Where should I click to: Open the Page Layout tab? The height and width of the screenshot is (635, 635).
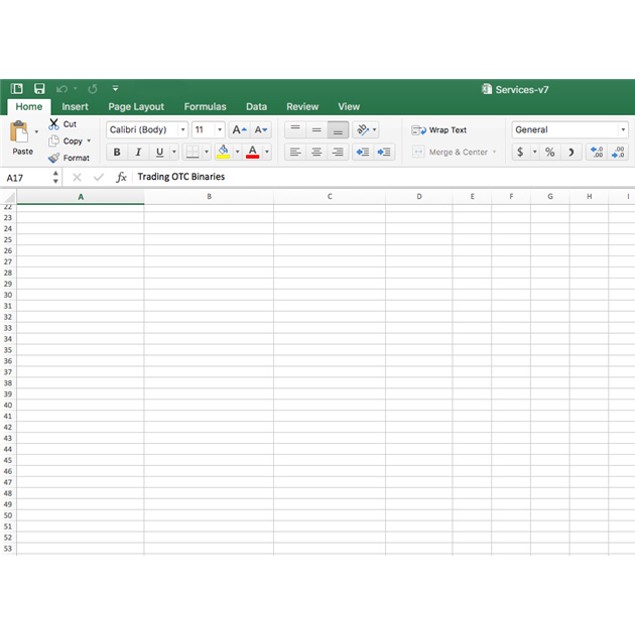pyautogui.click(x=136, y=107)
